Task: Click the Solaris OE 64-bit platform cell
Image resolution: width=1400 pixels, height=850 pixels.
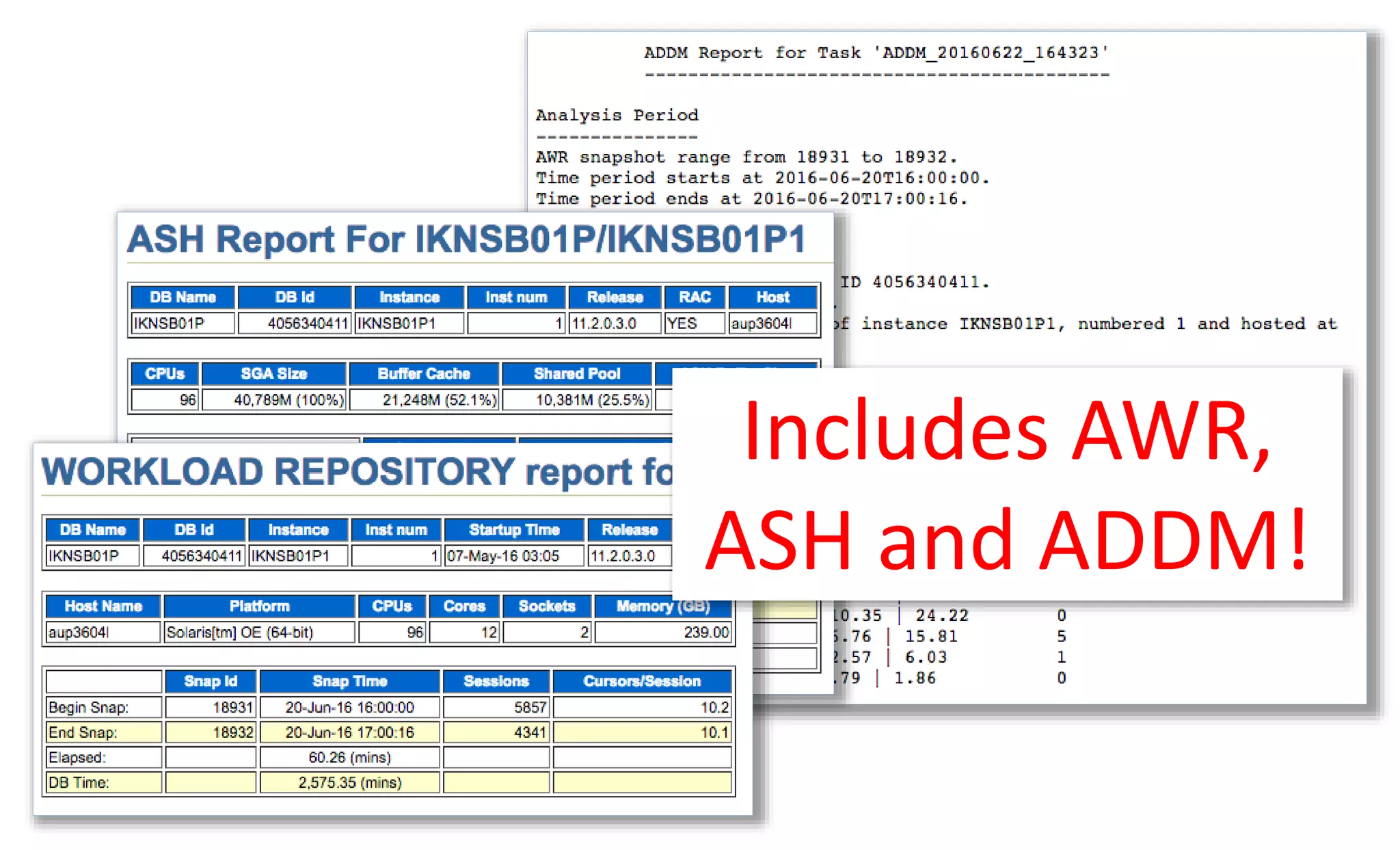Action: click(x=259, y=633)
